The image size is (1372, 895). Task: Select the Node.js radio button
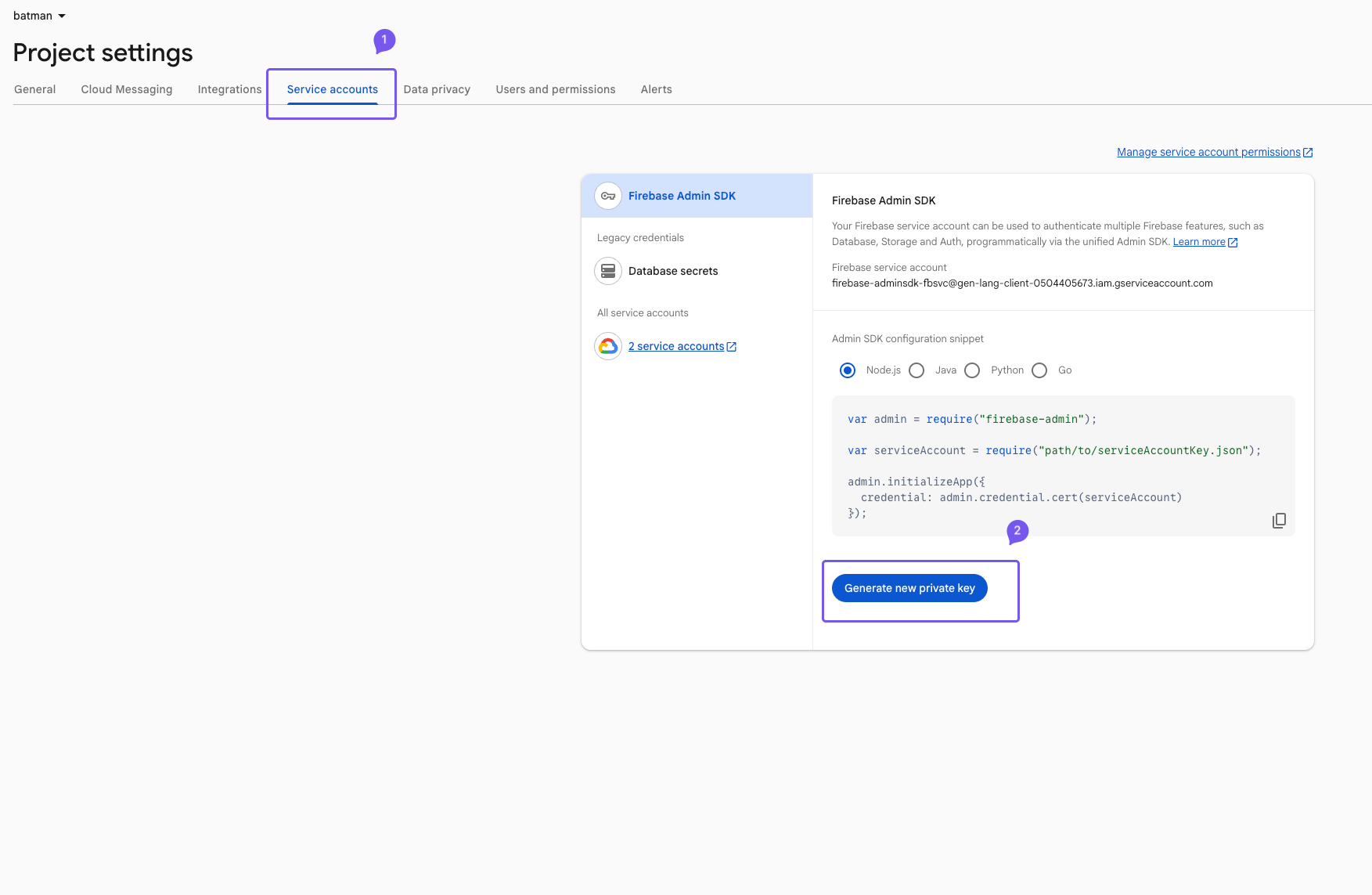[848, 370]
